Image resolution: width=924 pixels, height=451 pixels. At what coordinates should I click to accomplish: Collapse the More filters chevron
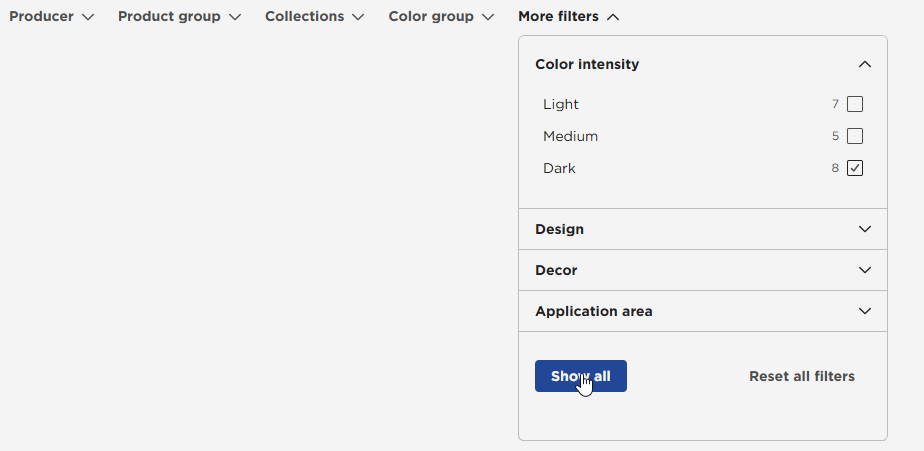(x=613, y=17)
